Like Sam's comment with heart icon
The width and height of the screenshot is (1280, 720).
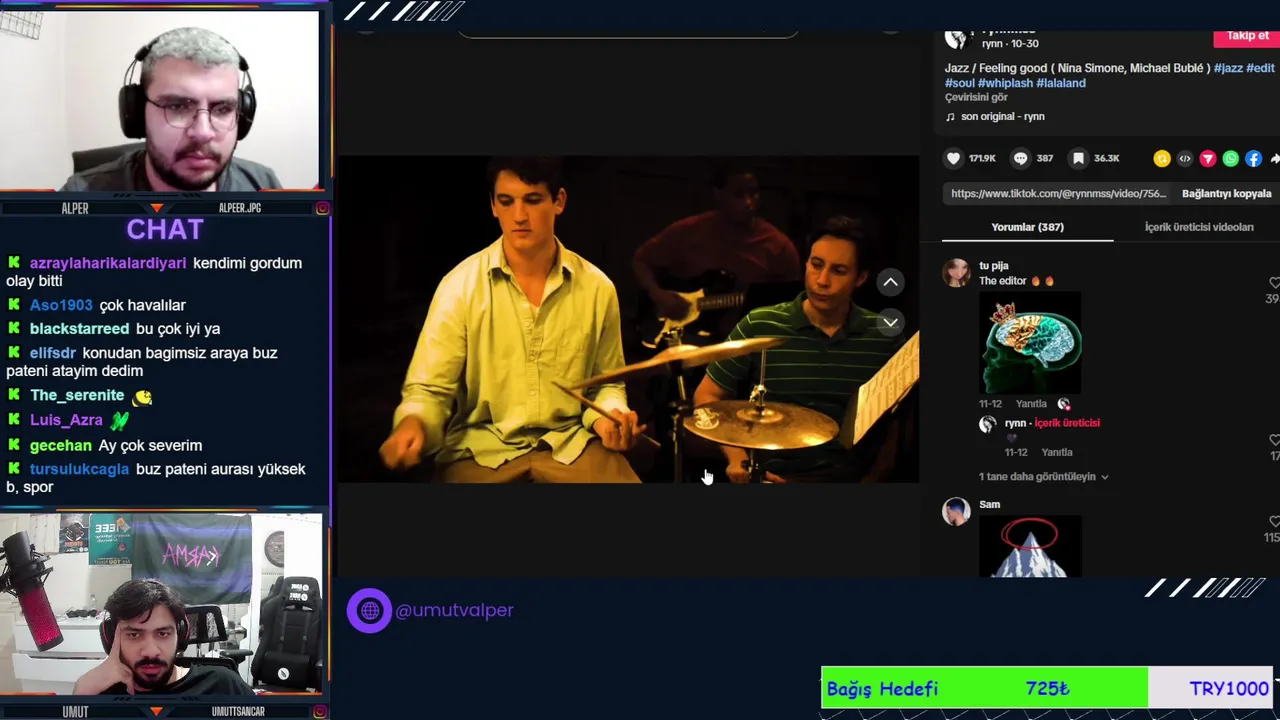[1274, 521]
